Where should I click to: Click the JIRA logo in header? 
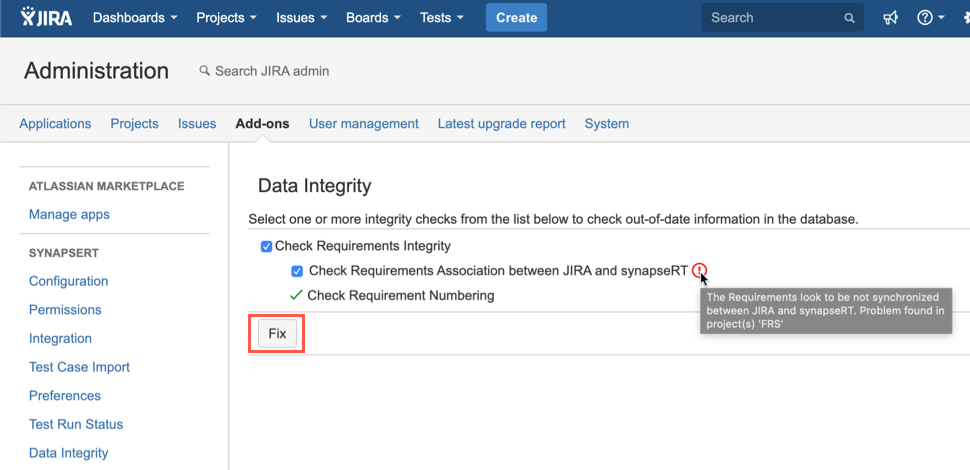pos(46,18)
